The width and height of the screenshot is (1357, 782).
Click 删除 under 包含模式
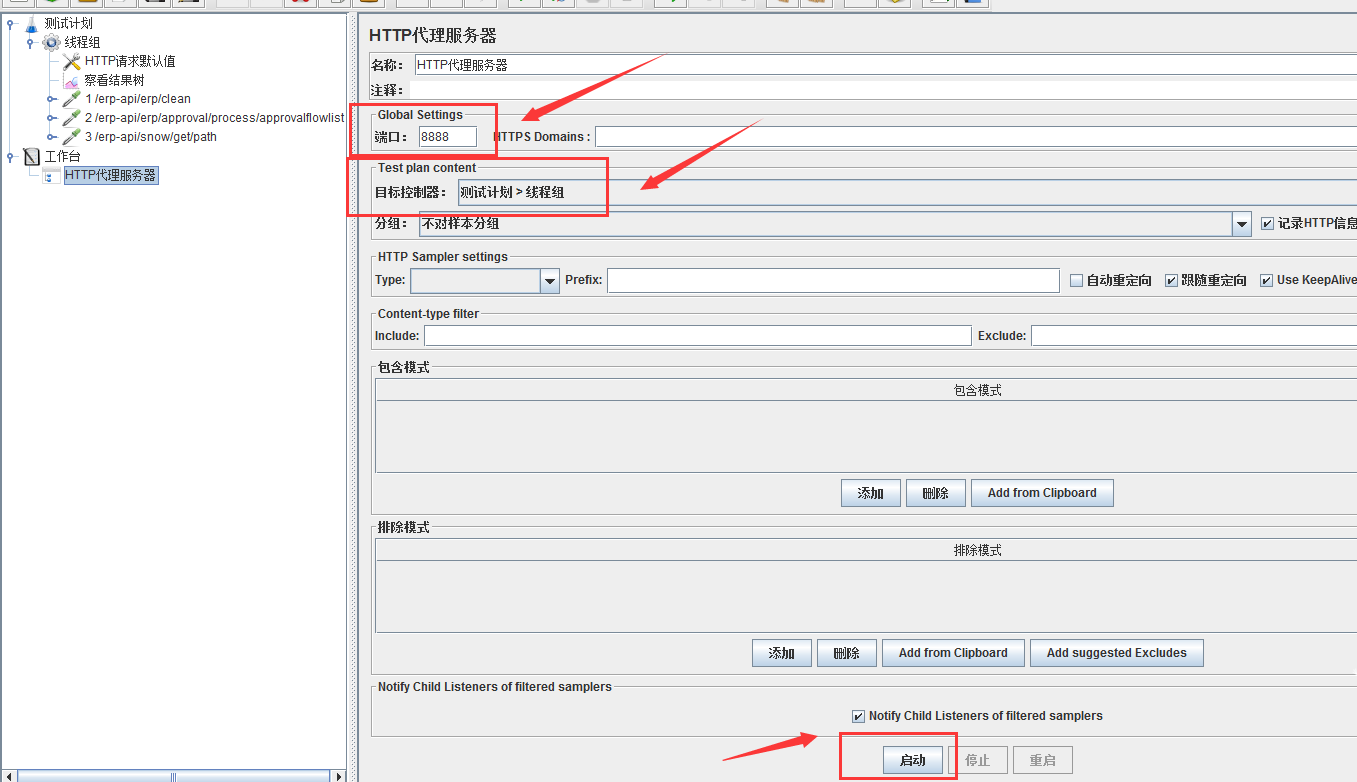coord(936,493)
